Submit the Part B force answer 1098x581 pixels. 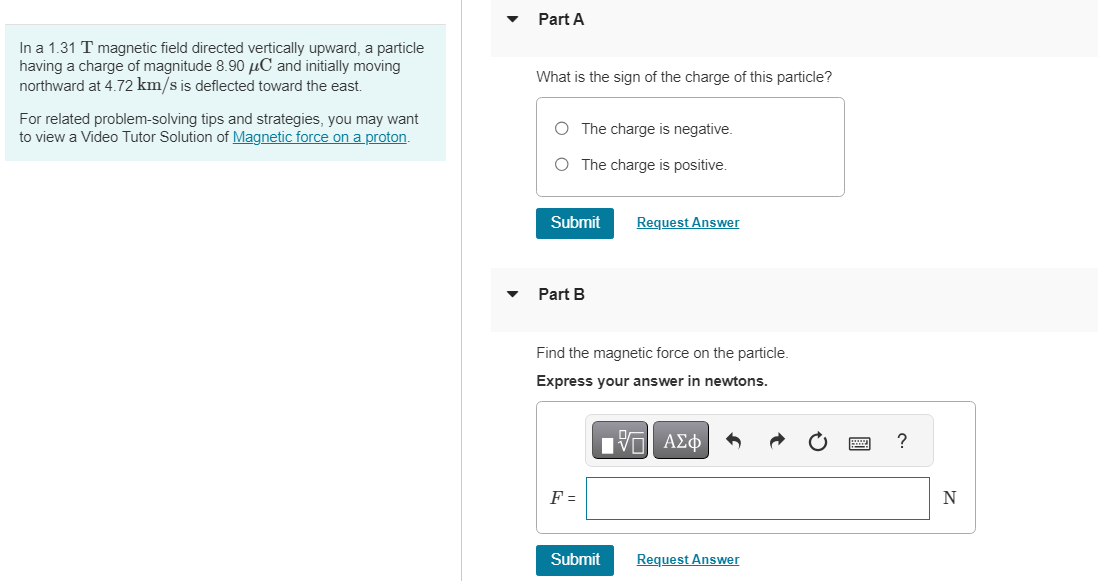tap(575, 559)
